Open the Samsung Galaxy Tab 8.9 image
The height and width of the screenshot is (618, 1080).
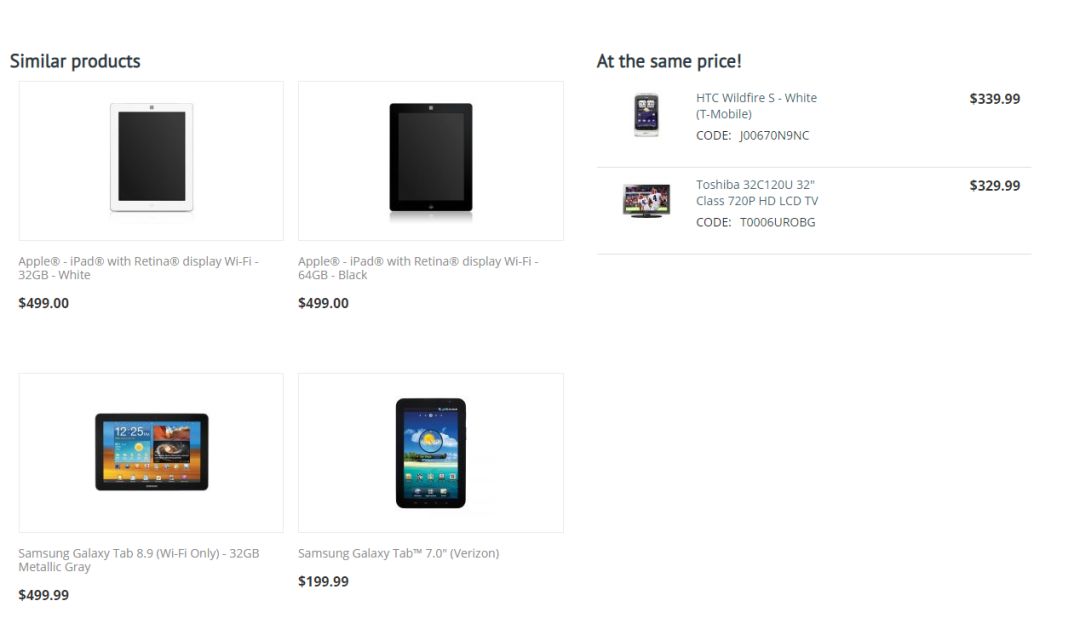point(151,452)
